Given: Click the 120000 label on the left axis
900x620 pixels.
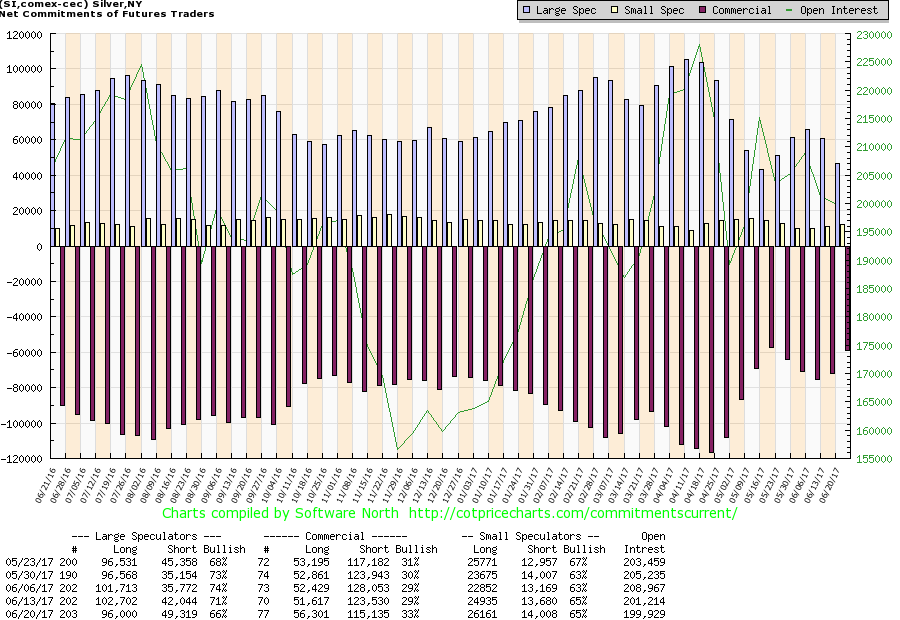Looking at the screenshot, I should coord(29,34).
